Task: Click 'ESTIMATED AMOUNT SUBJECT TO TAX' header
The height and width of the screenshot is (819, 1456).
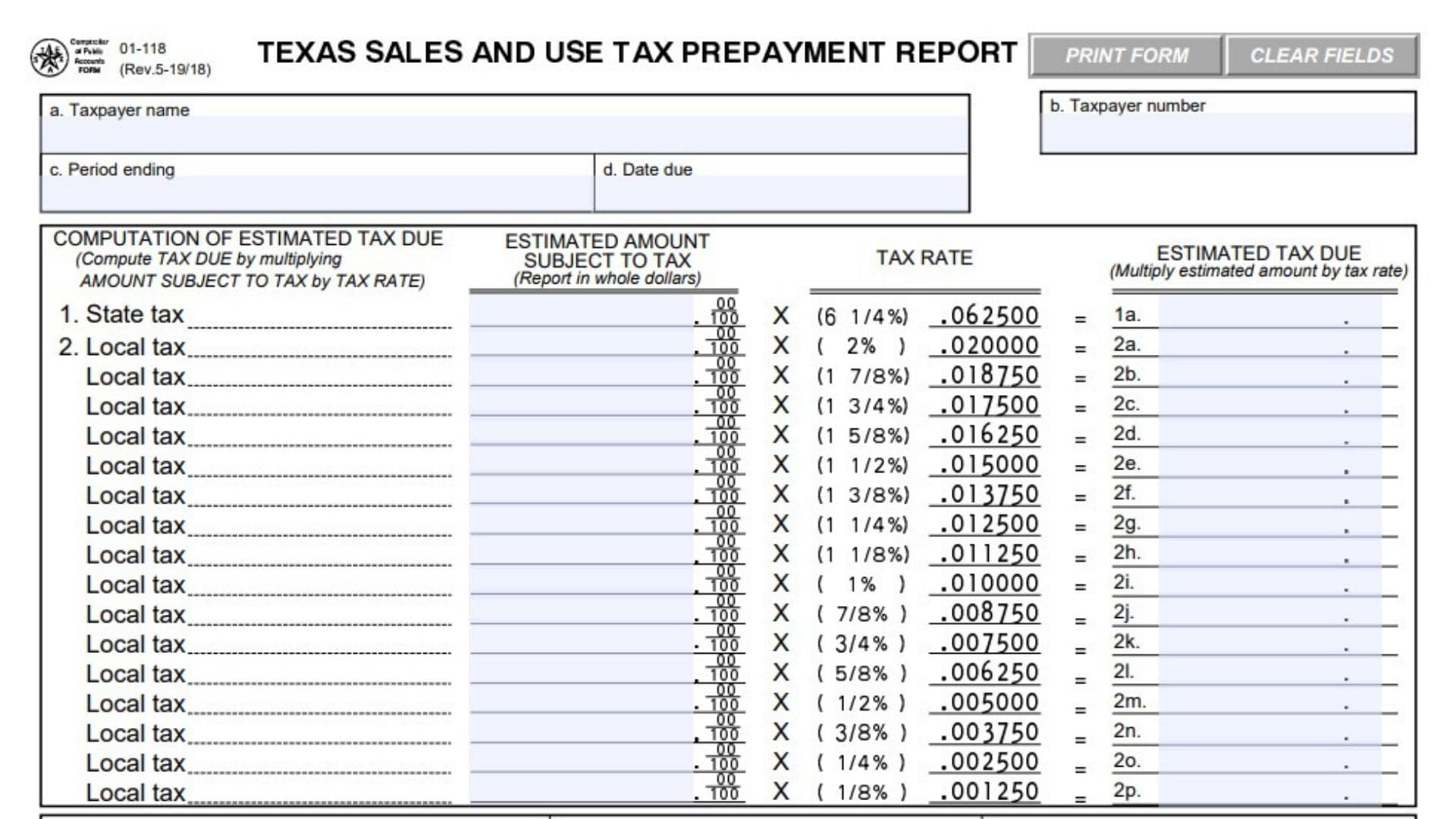Action: pos(607,250)
